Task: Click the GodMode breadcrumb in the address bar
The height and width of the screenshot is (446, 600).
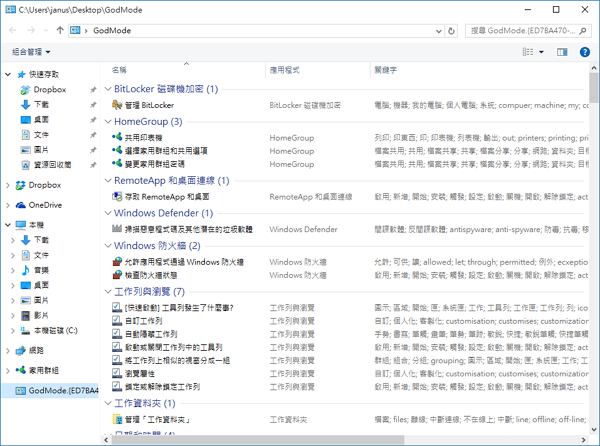Action: click(112, 31)
